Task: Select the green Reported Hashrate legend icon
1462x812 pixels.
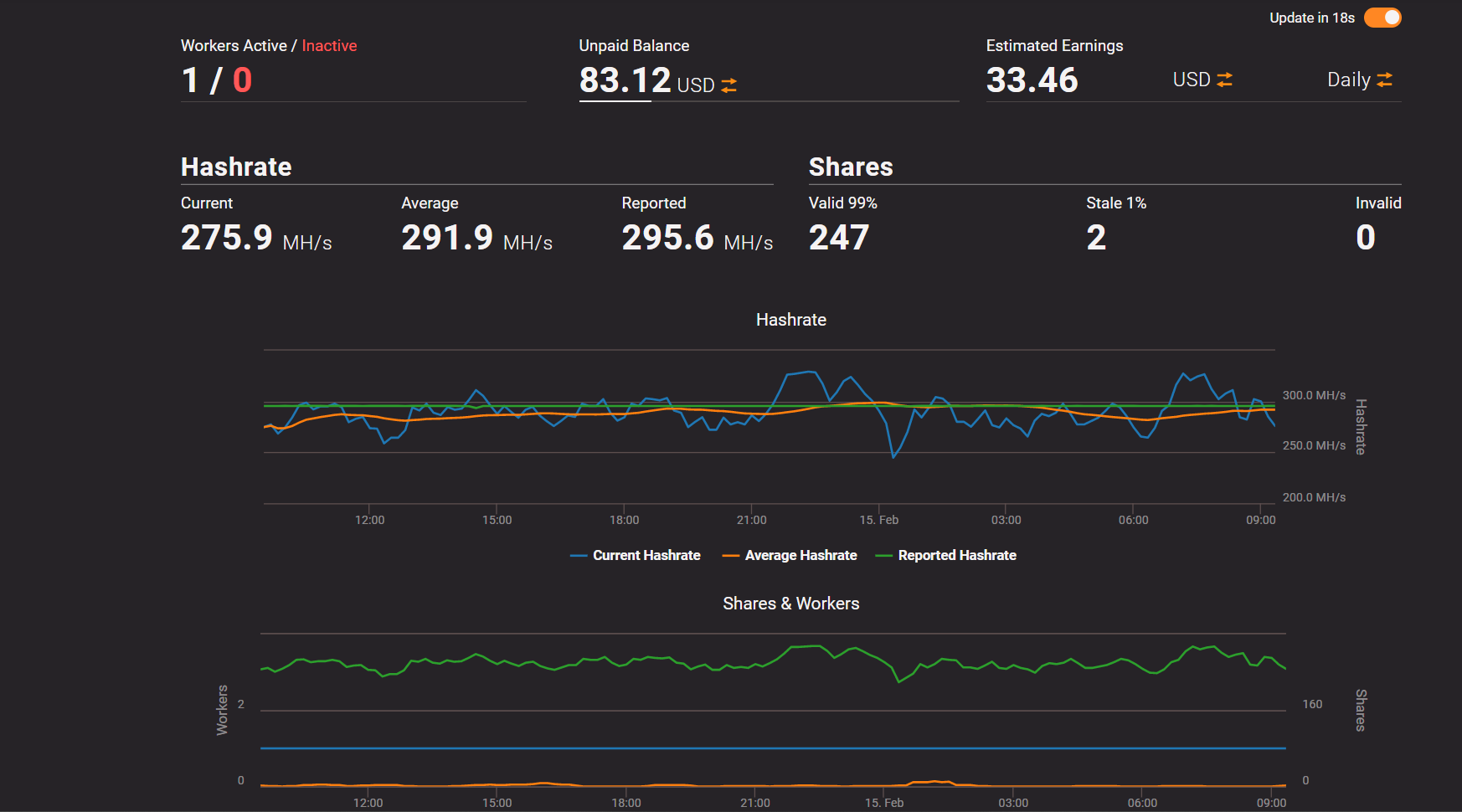Action: click(887, 555)
